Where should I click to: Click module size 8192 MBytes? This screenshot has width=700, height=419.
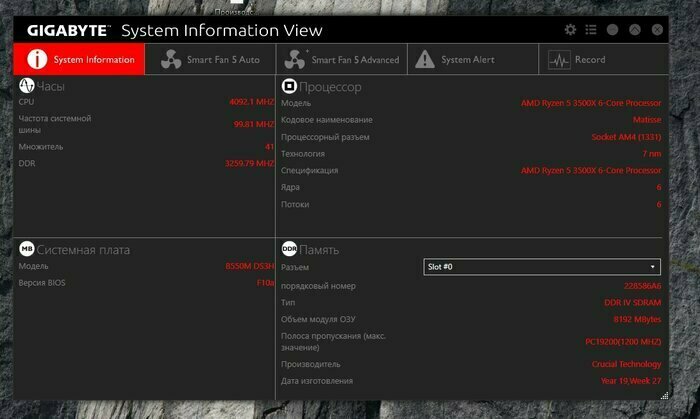(x=637, y=319)
